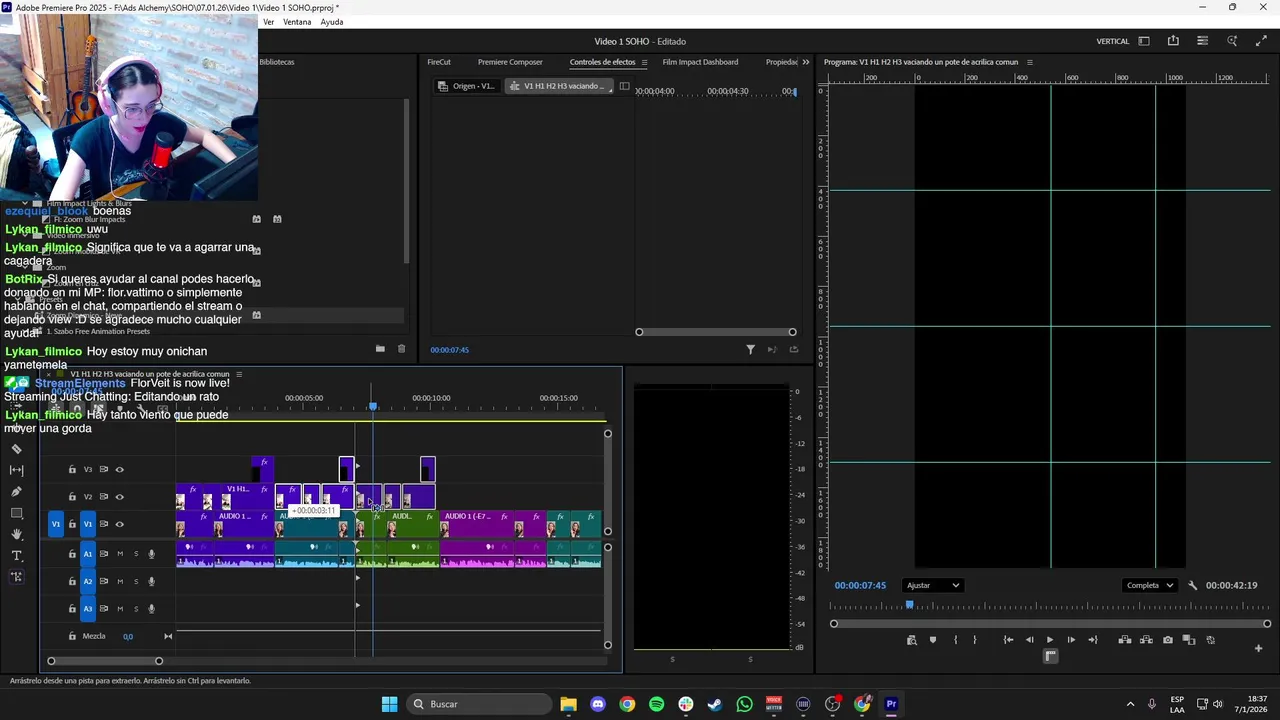Expand overflow panel tabs chevron

pos(806,62)
